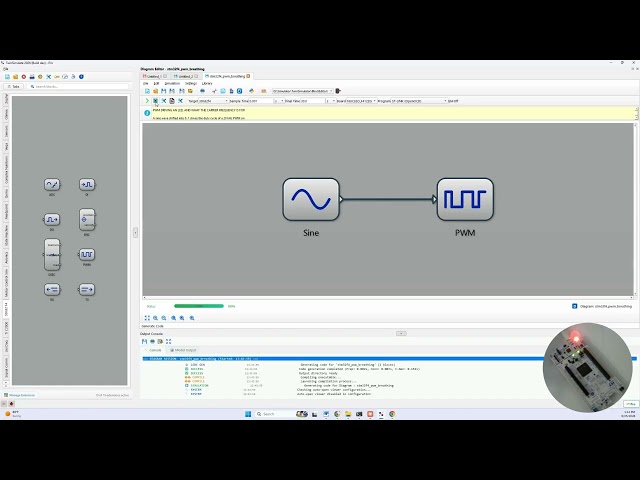
Task: Switch to the Untitled_1 tab
Action: pos(154,76)
